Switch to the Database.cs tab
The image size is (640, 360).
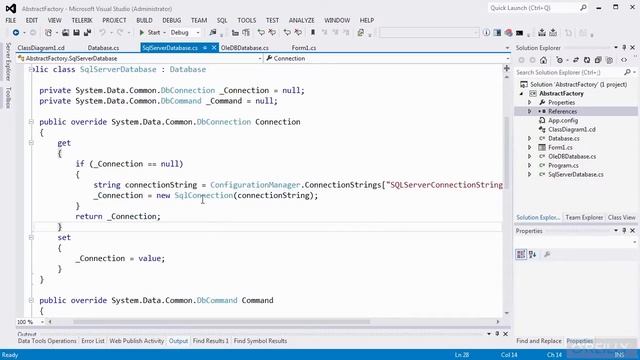click(103, 48)
